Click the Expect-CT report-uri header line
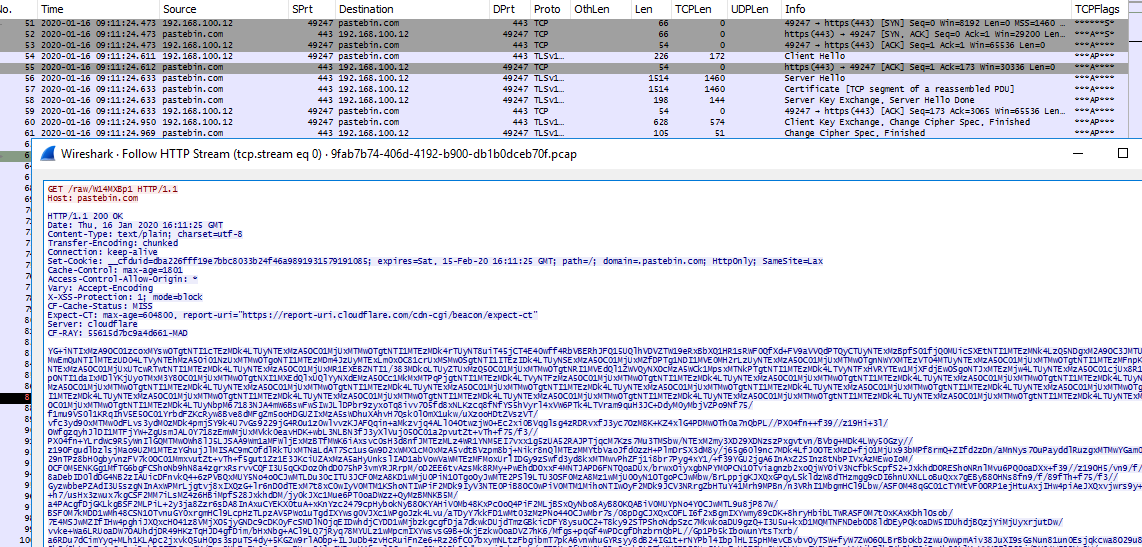The height and width of the screenshot is (547, 1142). [x=293, y=315]
